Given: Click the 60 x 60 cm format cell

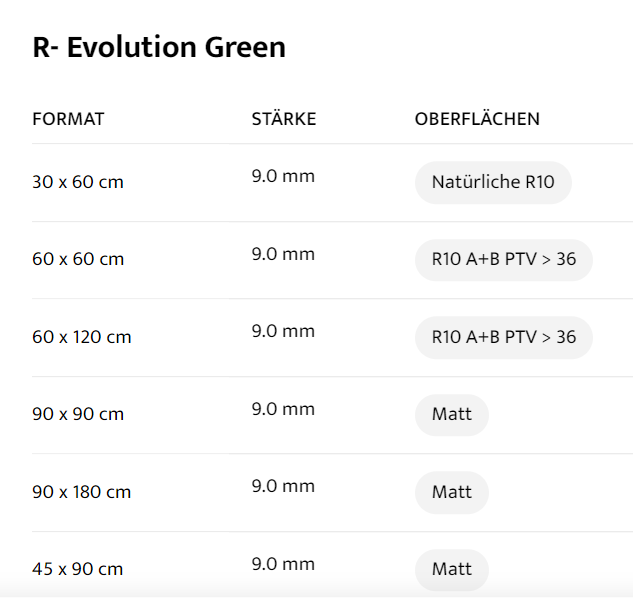Looking at the screenshot, I should tap(78, 259).
